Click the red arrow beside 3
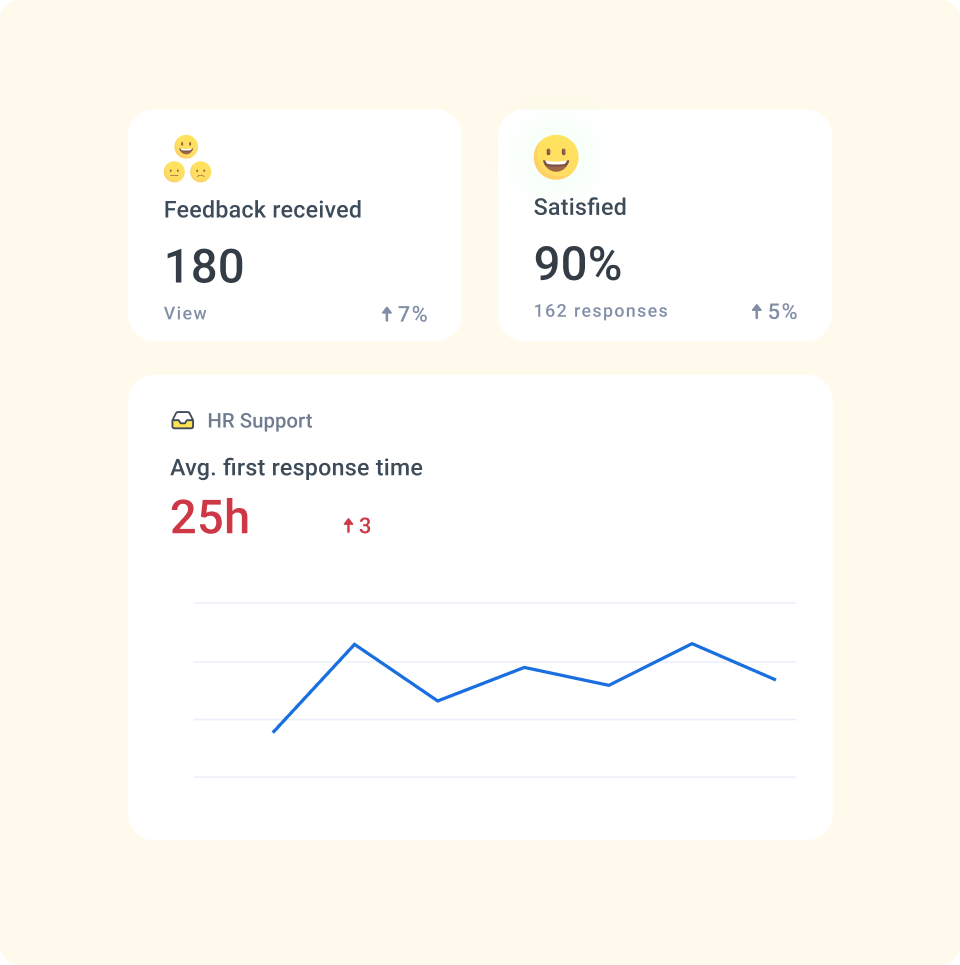Screen dimensions: 960x965 coord(347,523)
